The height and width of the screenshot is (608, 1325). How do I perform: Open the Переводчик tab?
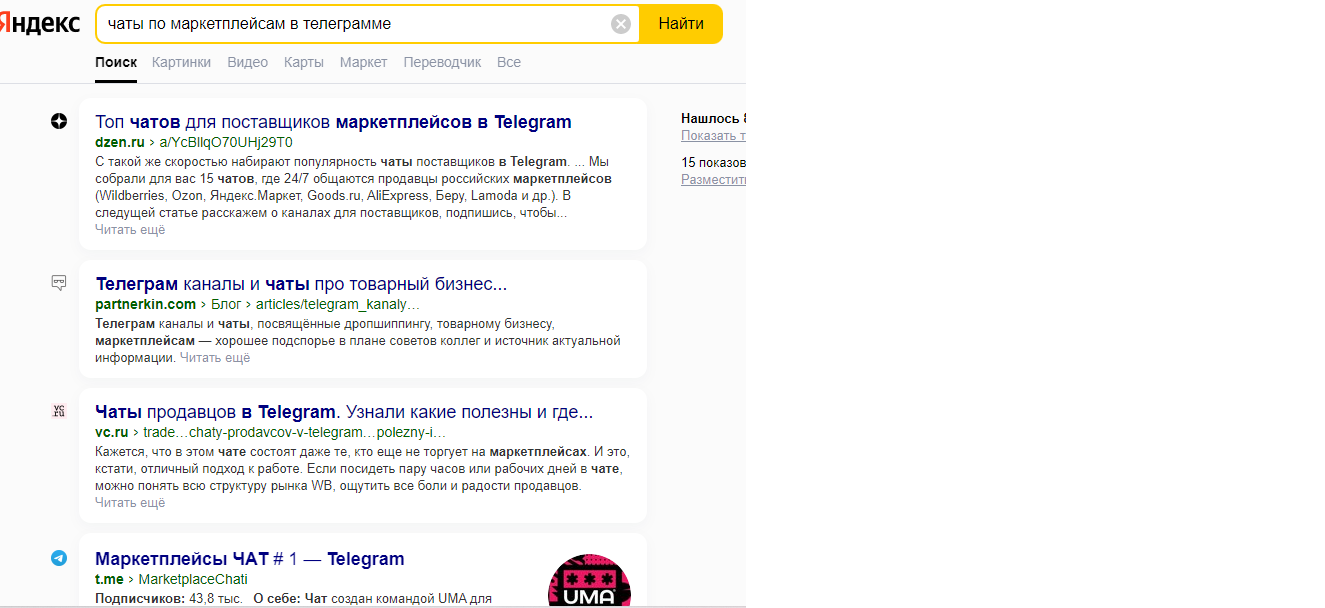442,62
